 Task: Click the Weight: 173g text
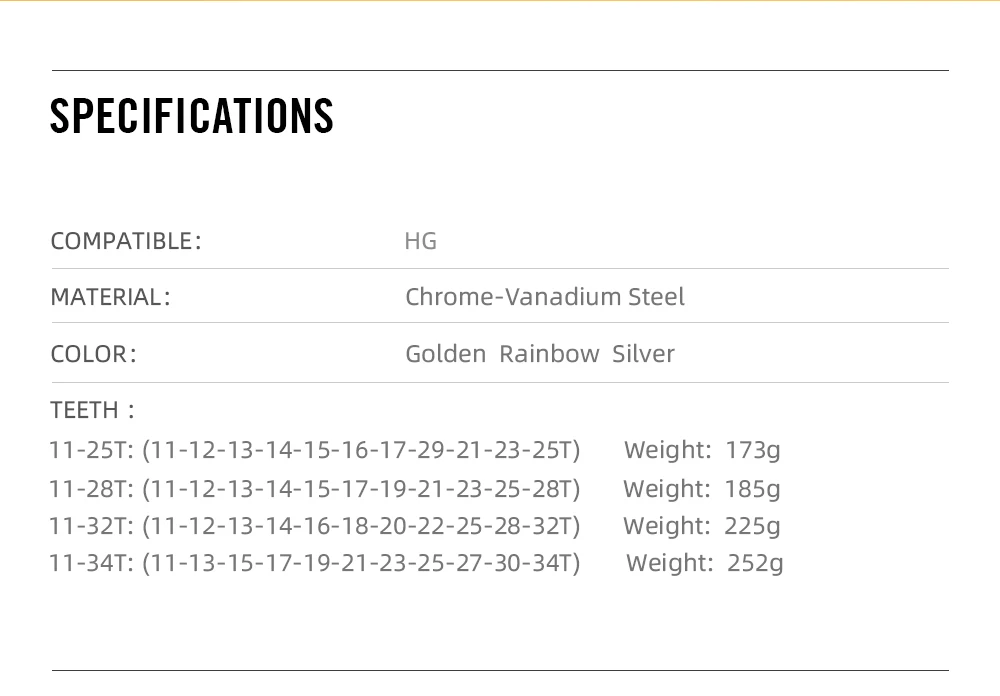tap(702, 450)
